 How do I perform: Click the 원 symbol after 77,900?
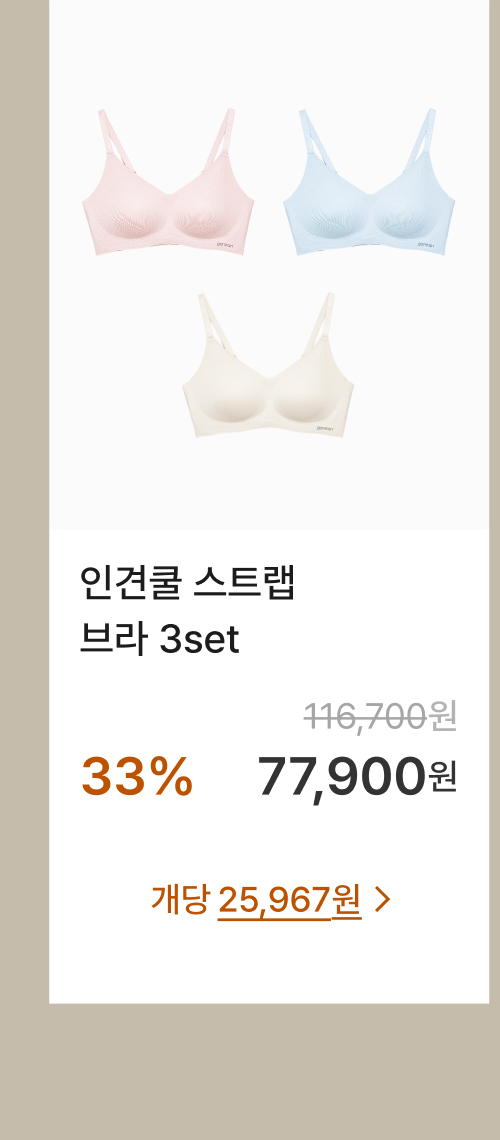[x=443, y=778]
